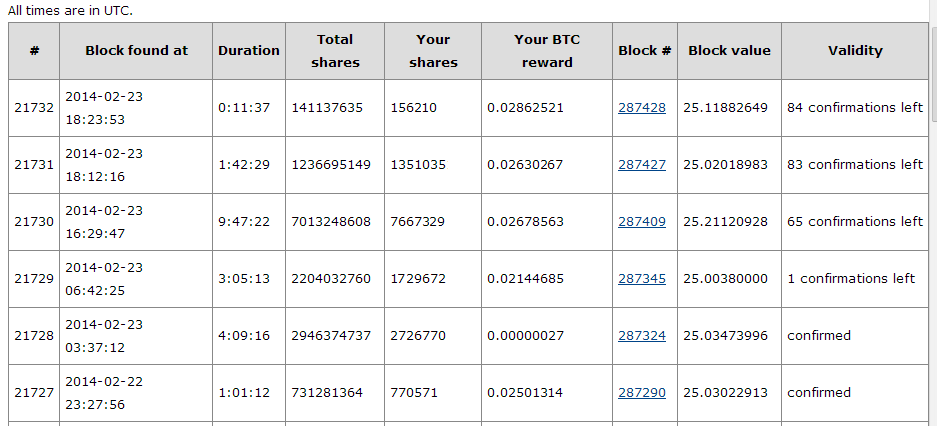
Task: Select block value 25.03473996 cell
Action: (729, 336)
